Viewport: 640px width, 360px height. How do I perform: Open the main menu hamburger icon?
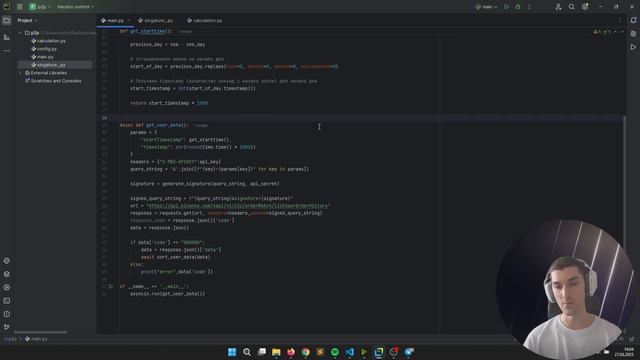(20, 7)
